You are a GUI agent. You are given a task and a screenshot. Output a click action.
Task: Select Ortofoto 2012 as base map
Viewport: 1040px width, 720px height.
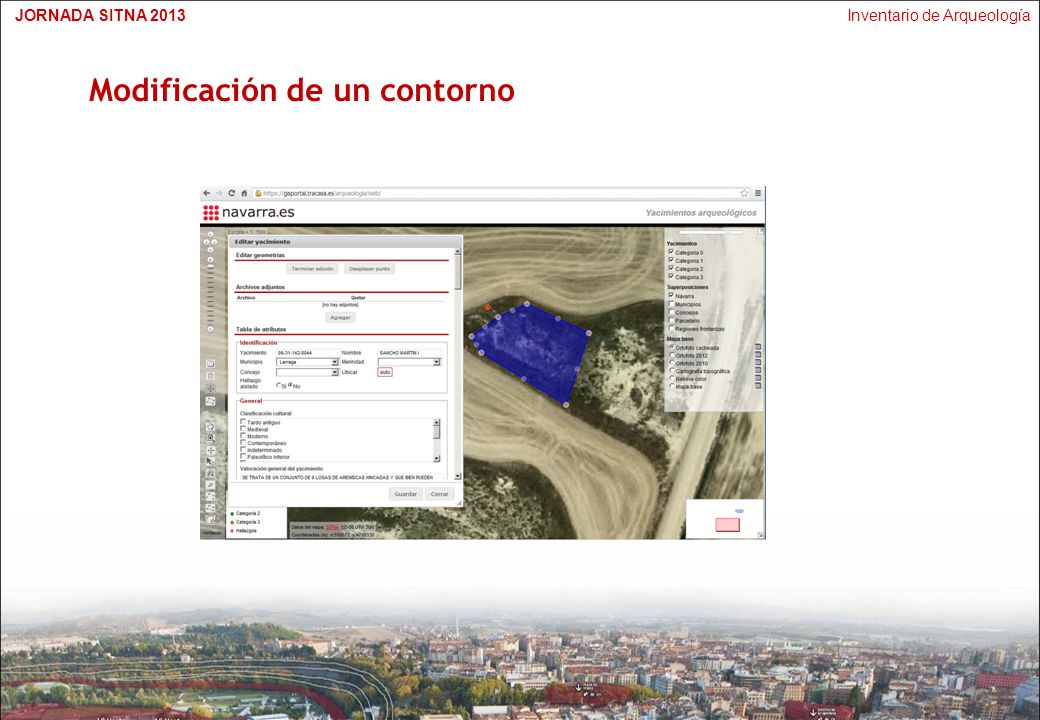pyautogui.click(x=671, y=355)
